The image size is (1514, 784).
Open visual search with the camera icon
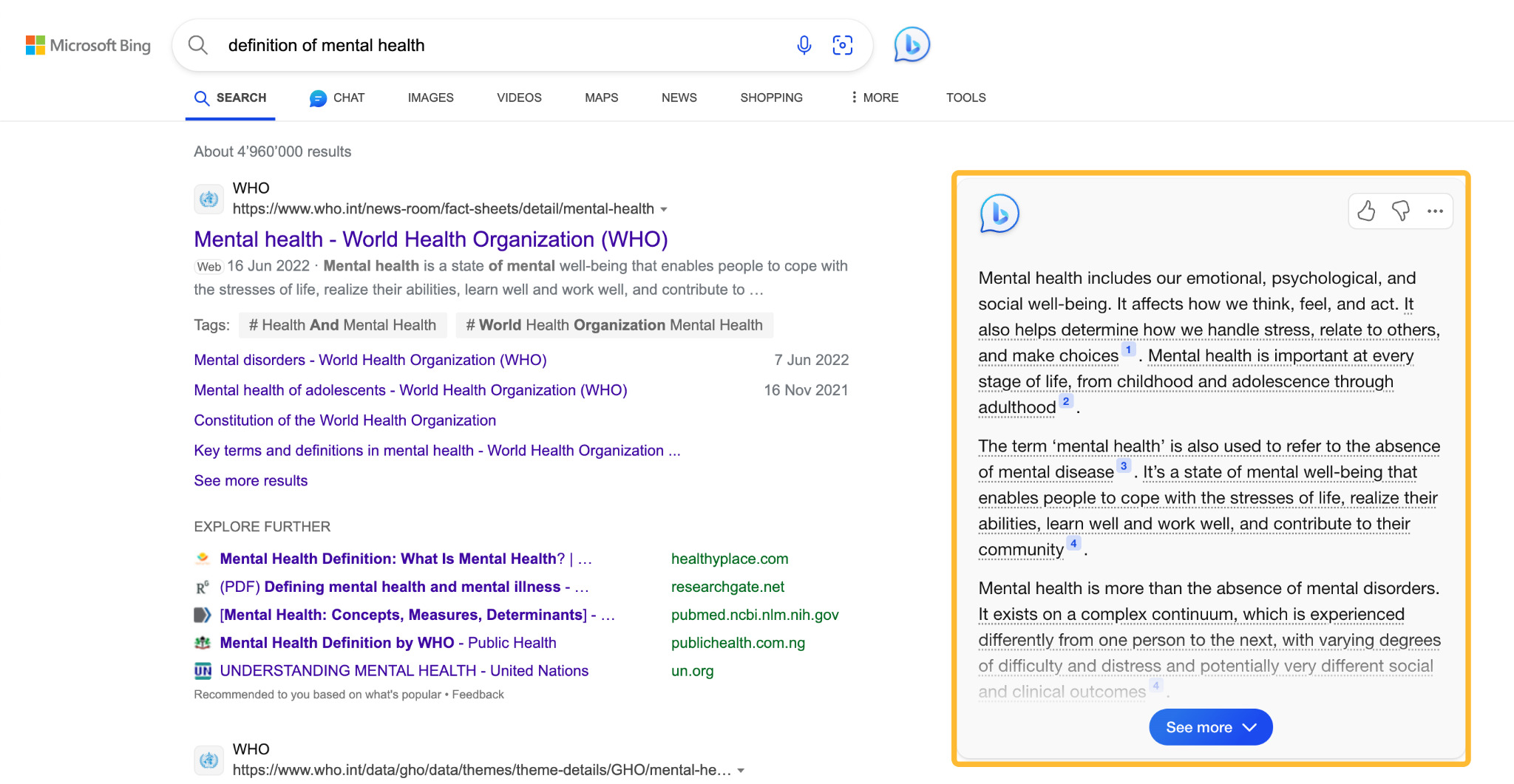pos(843,45)
